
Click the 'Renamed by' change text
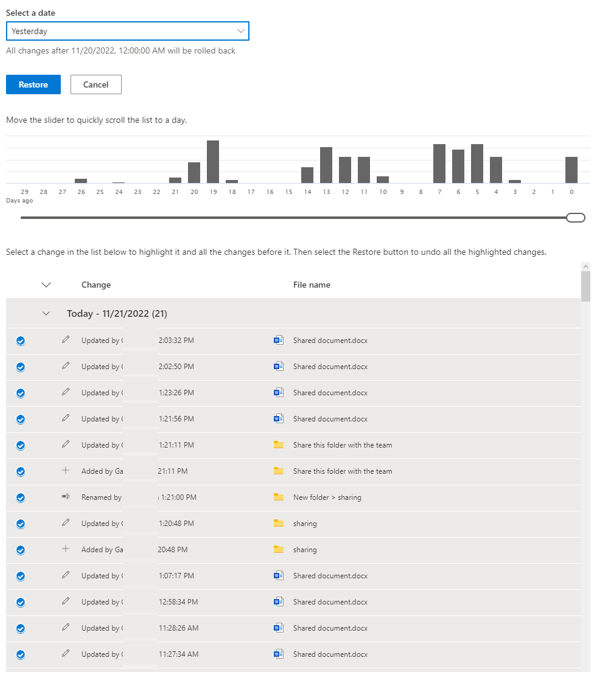tap(101, 498)
